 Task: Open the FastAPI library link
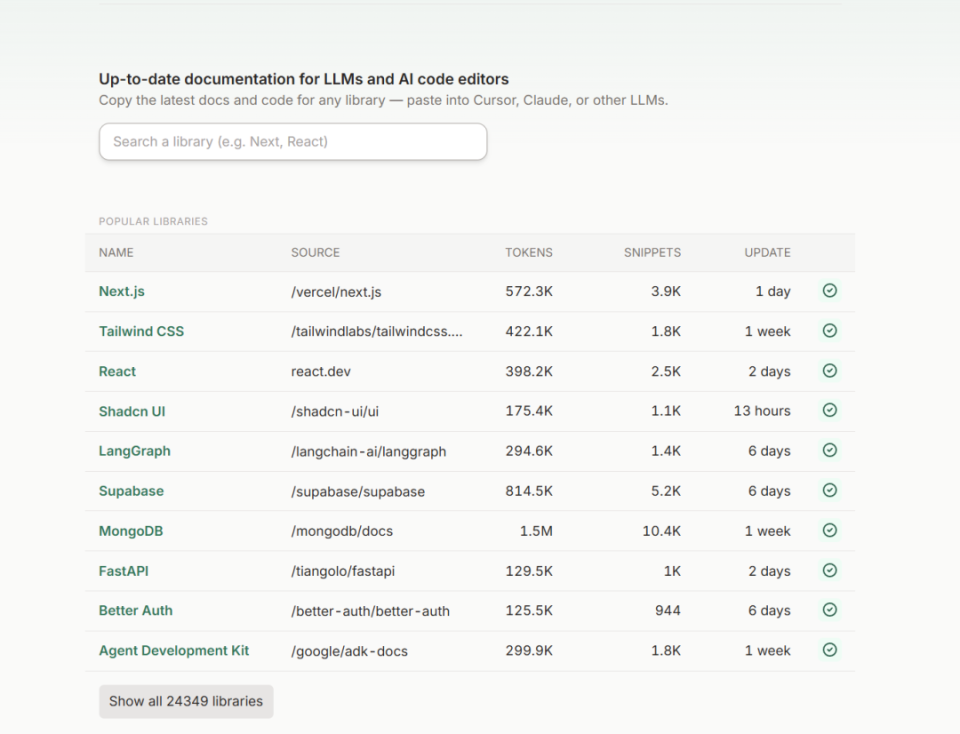point(123,571)
